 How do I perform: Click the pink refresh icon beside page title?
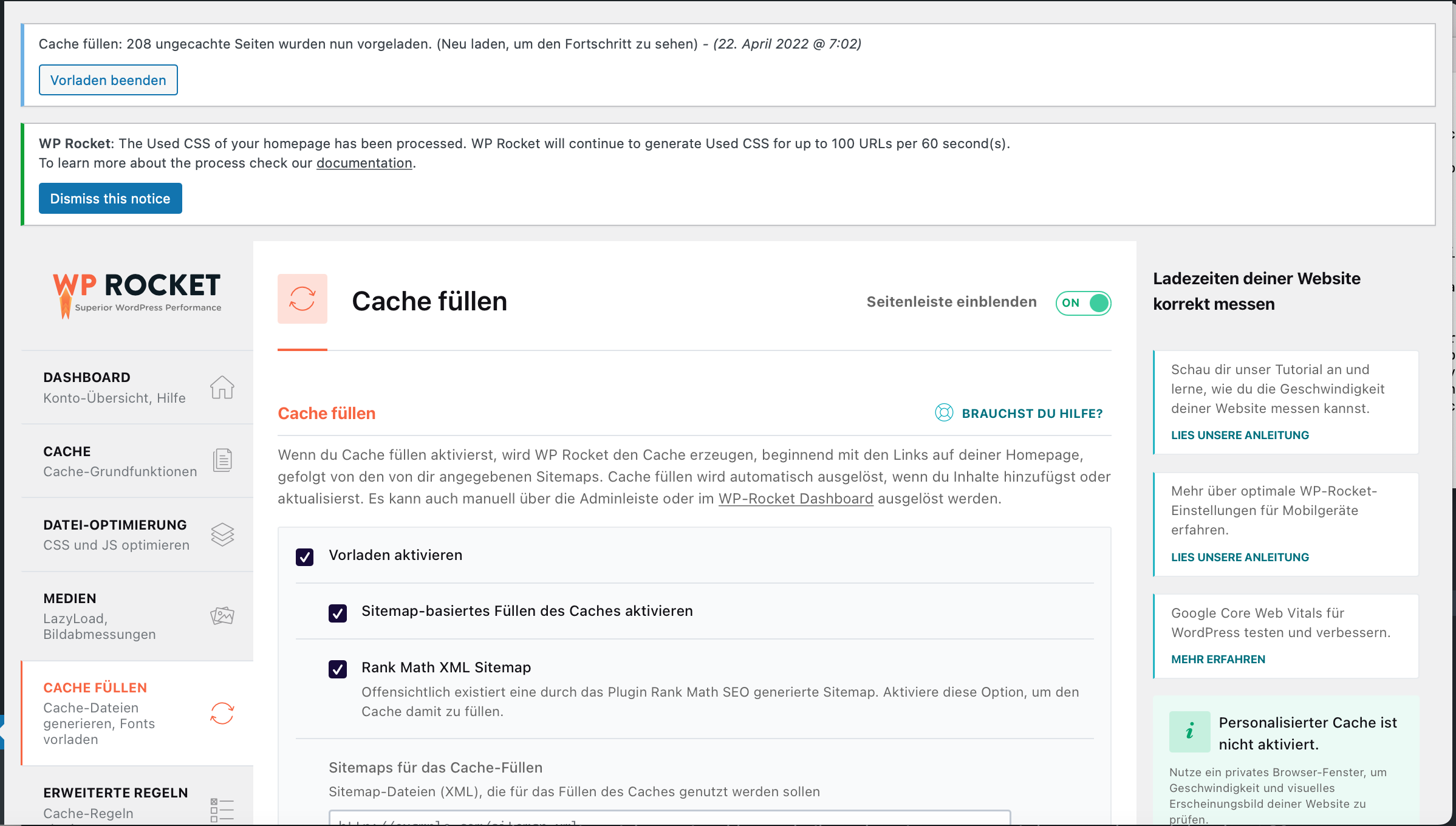[x=302, y=299]
